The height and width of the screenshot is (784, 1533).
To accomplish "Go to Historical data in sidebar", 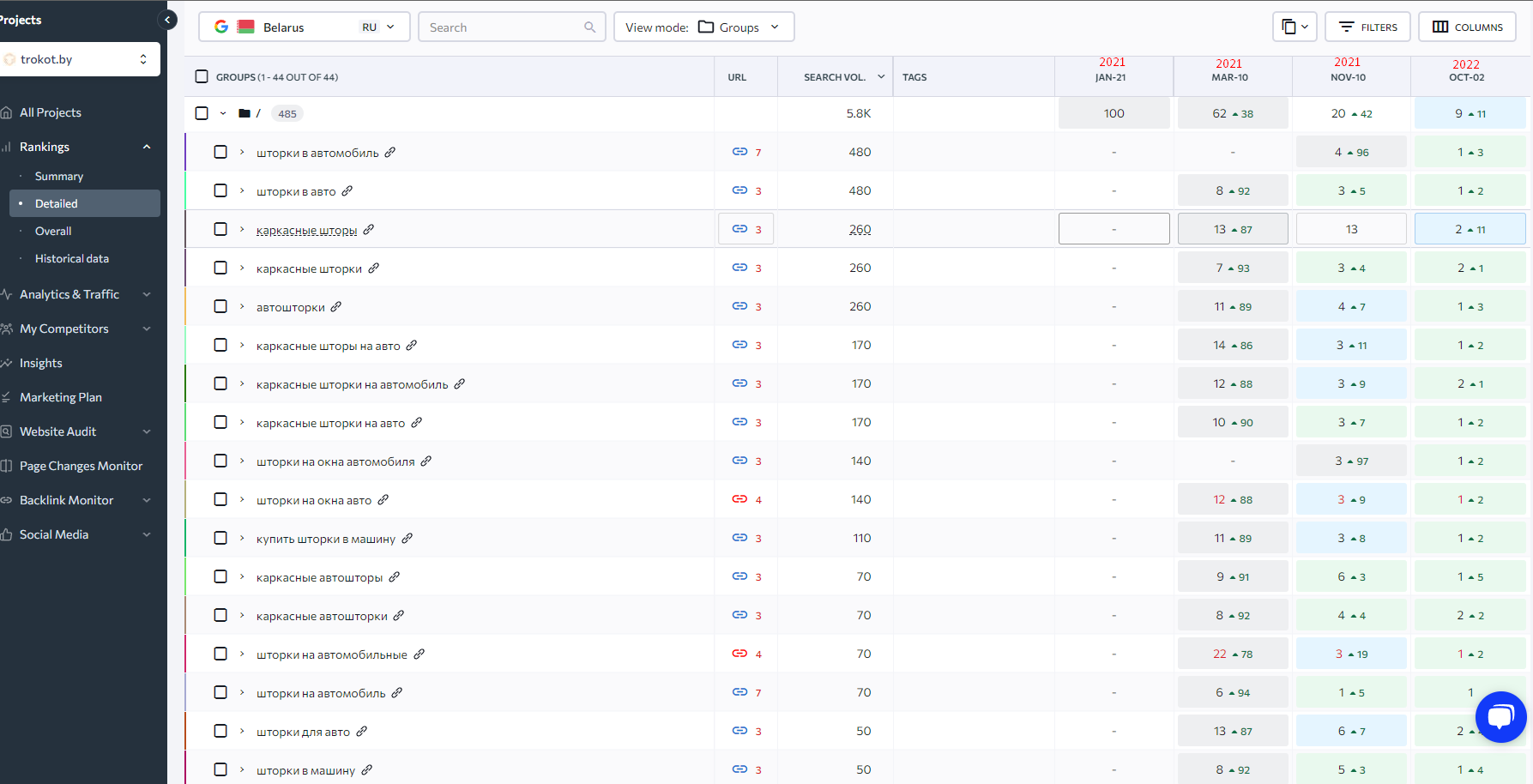I will coord(72,258).
